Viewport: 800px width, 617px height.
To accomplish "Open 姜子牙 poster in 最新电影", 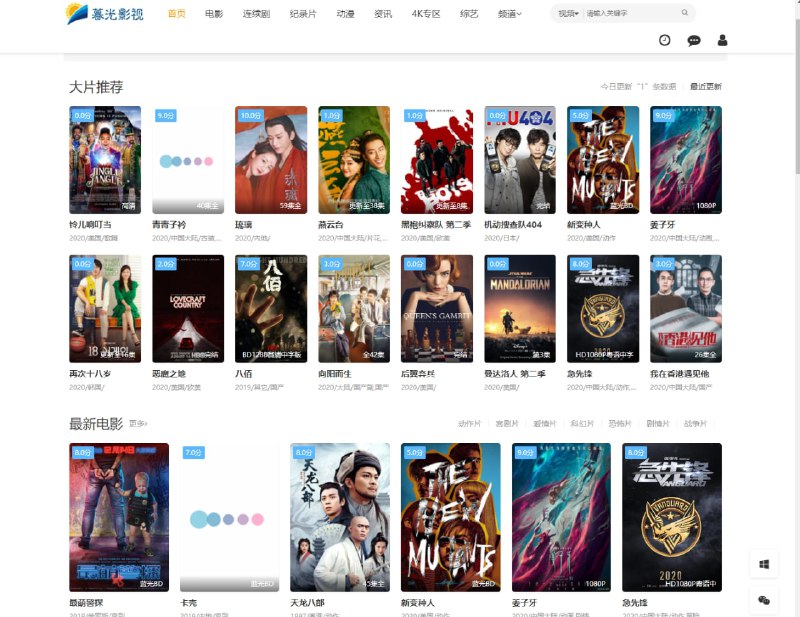I will point(561,517).
